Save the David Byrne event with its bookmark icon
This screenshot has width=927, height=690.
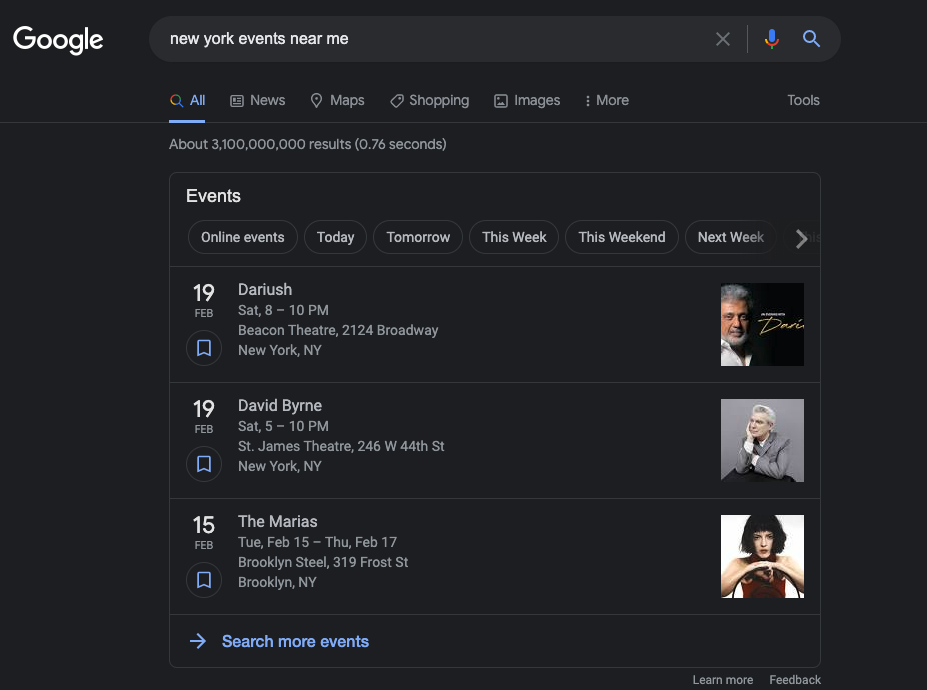204,464
